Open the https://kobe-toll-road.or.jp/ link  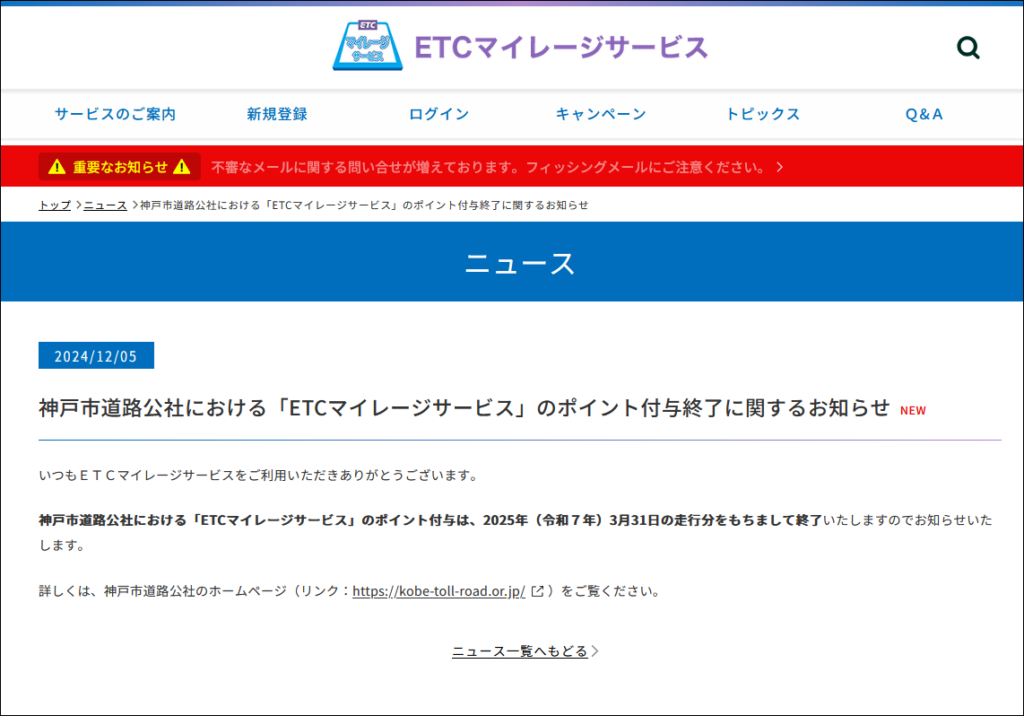439,591
